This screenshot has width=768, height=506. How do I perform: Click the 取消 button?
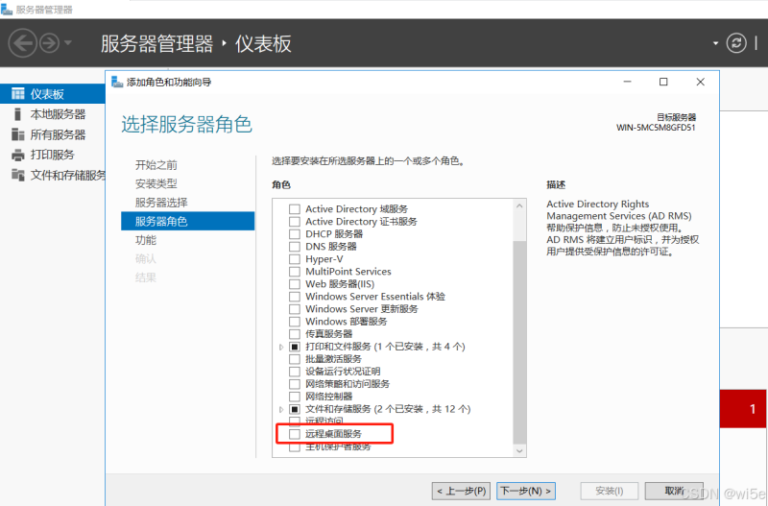point(674,491)
